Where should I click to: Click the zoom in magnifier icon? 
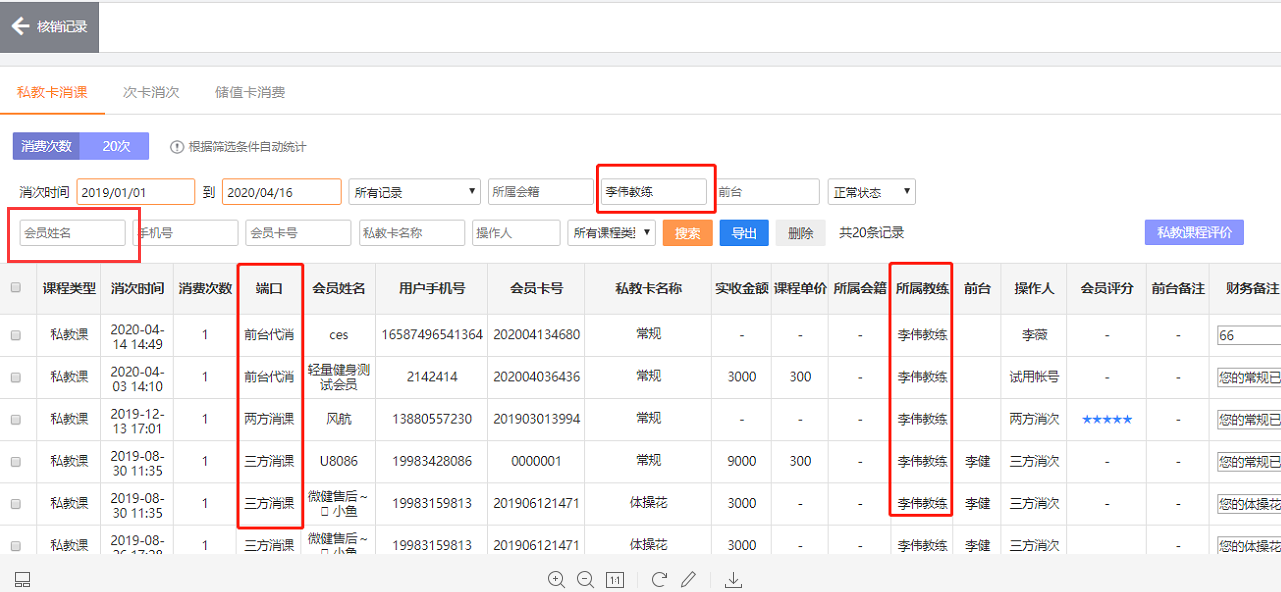click(556, 579)
